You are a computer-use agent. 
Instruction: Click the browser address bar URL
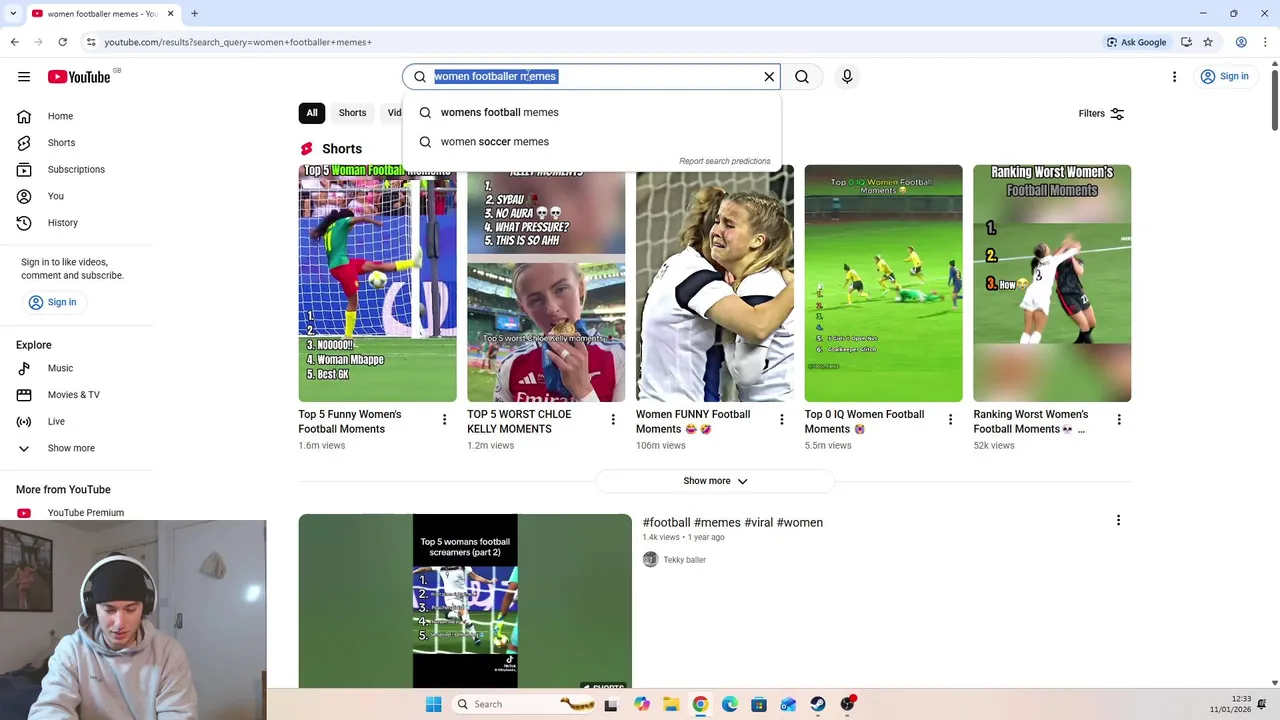click(238, 42)
